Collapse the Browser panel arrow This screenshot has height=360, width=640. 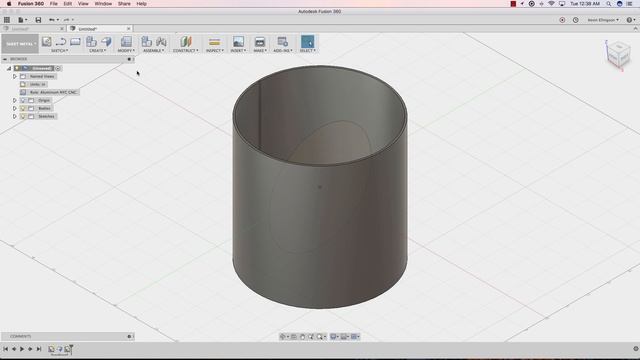pos(5,59)
